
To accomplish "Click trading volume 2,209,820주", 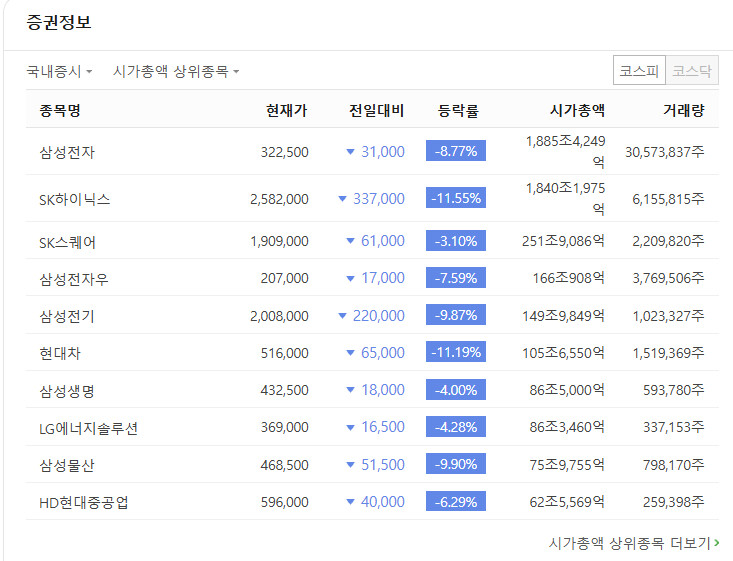I will tap(668, 241).
